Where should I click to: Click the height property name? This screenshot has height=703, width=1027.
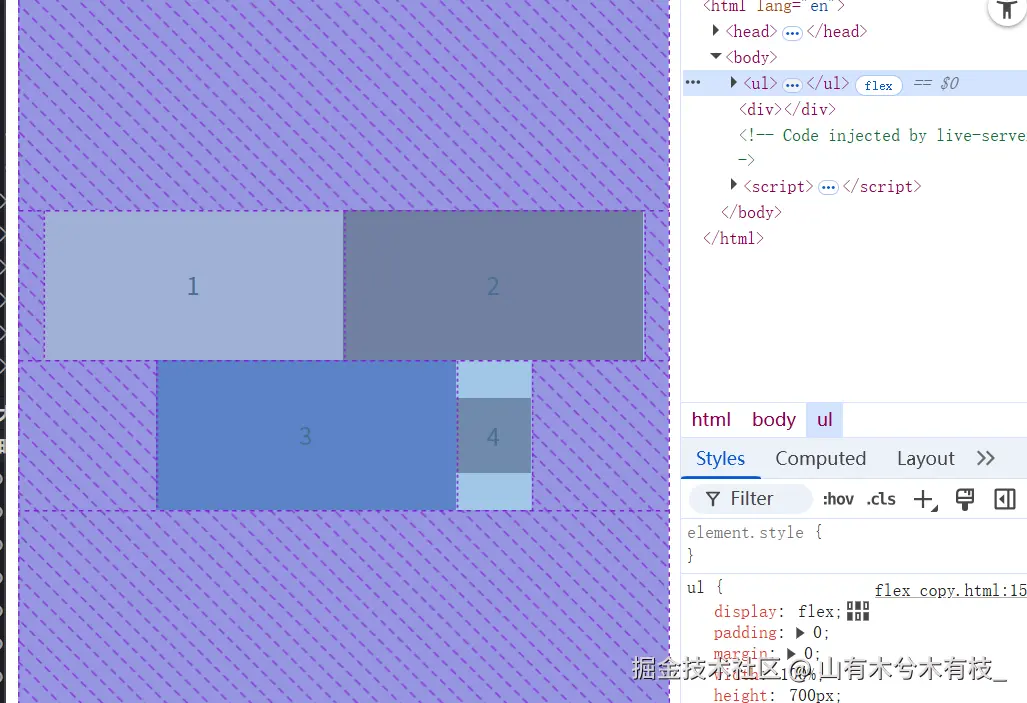[740, 694]
